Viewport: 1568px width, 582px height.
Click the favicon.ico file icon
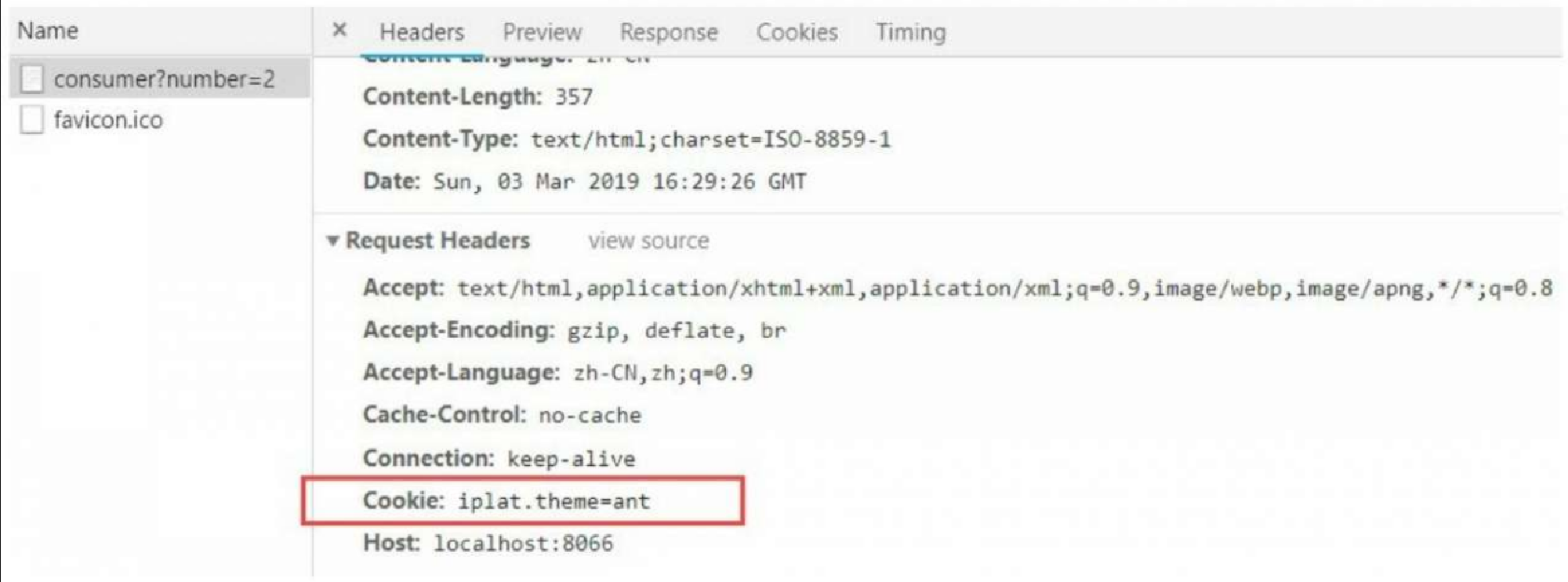click(x=32, y=120)
